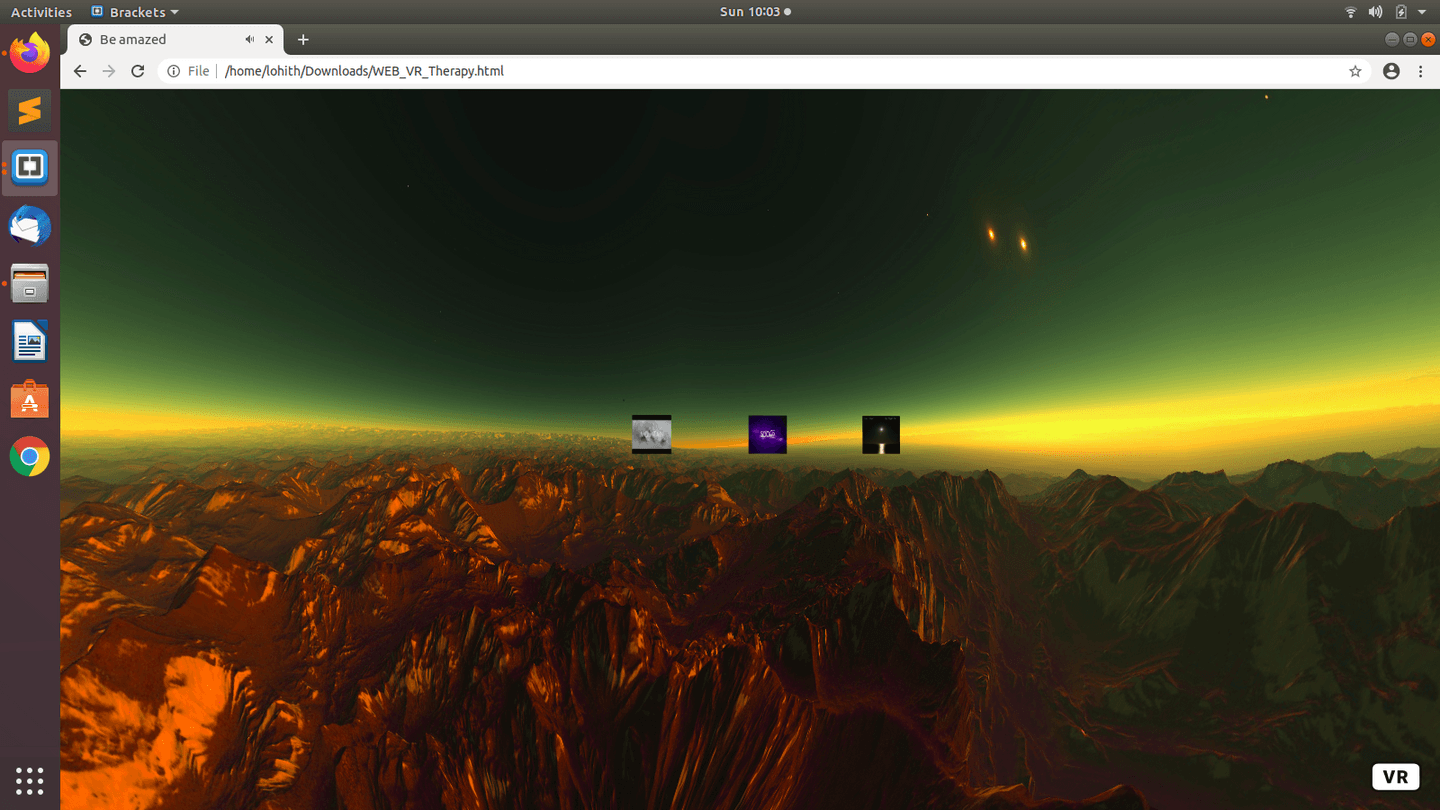Open the Brackets app menu
This screenshot has height=810, width=1440.
tap(135, 12)
